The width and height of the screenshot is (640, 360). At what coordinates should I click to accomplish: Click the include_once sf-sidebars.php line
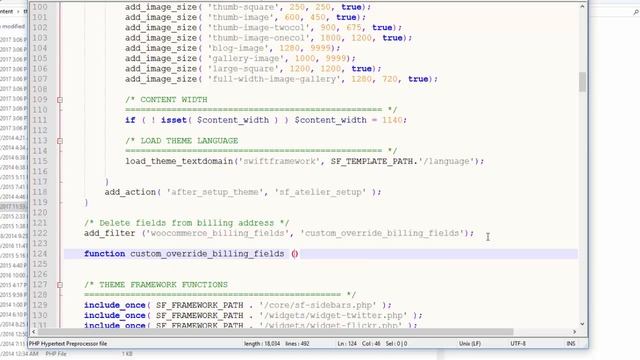click(238, 305)
